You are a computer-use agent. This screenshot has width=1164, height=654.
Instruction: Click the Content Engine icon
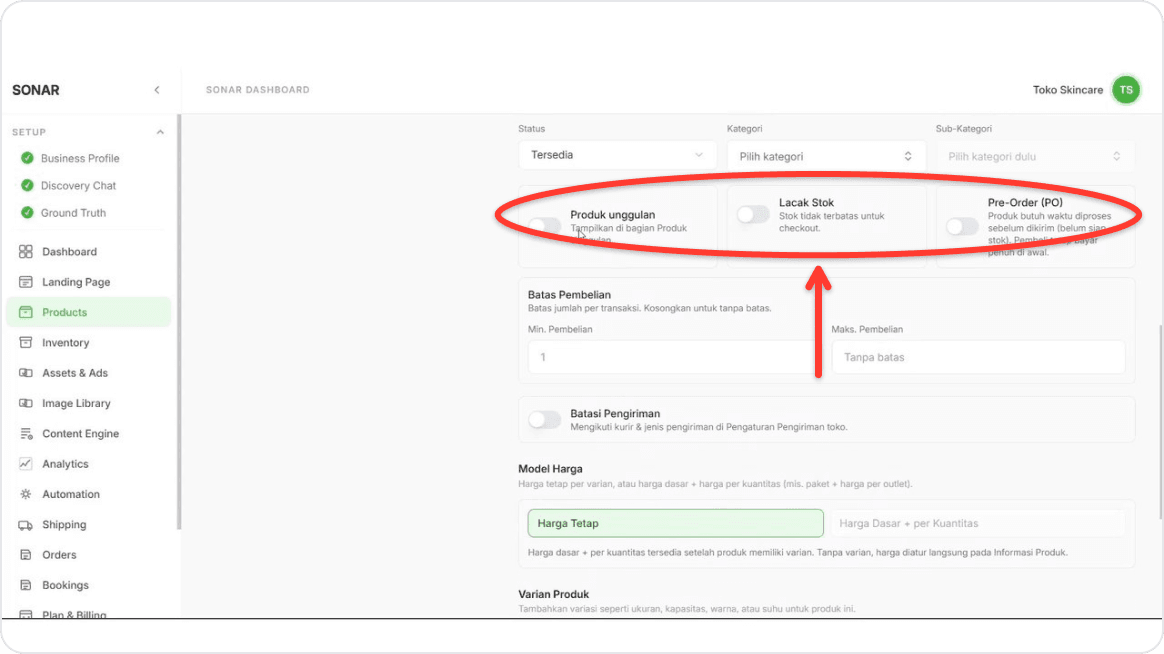click(26, 434)
